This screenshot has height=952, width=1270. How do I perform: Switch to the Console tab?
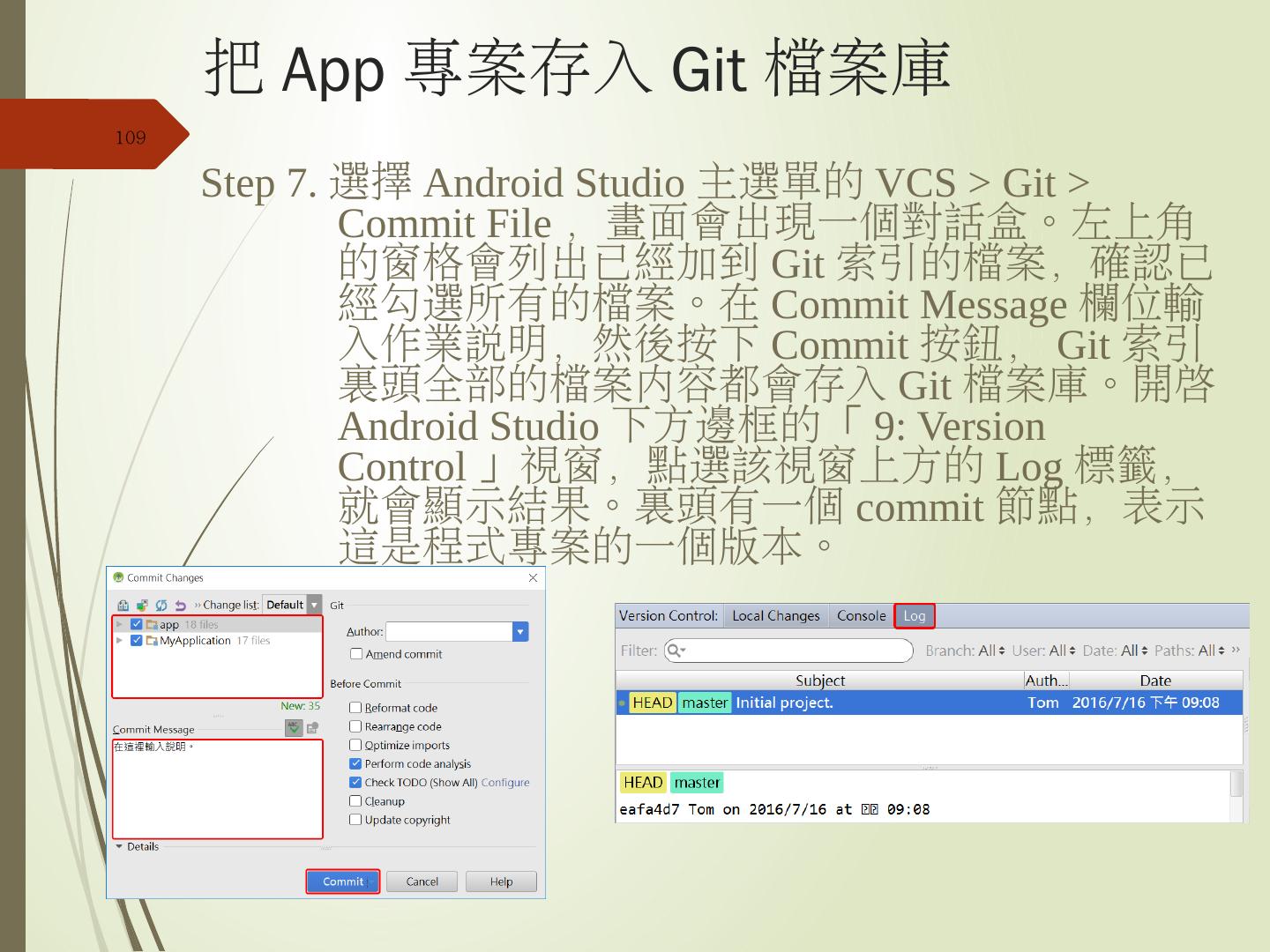(862, 616)
